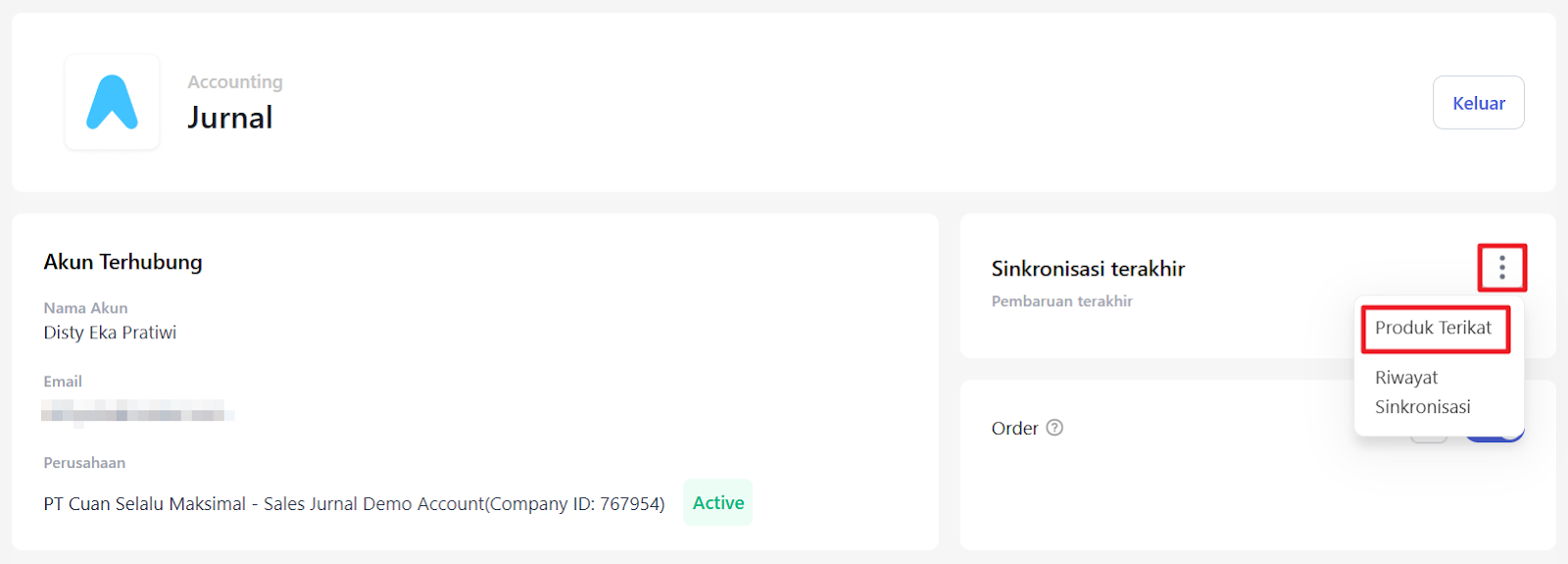This screenshot has width=1568, height=564.
Task: Click the Sinkronisasi terakhir heading
Action: click(1088, 269)
